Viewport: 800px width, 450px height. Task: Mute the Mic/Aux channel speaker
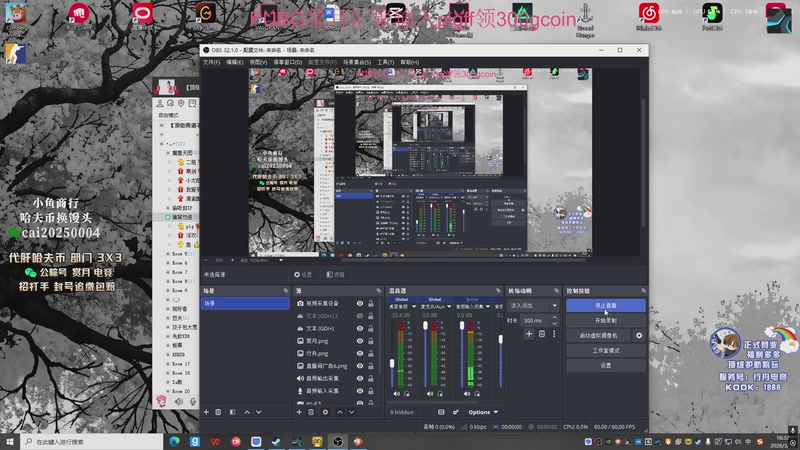coord(430,393)
